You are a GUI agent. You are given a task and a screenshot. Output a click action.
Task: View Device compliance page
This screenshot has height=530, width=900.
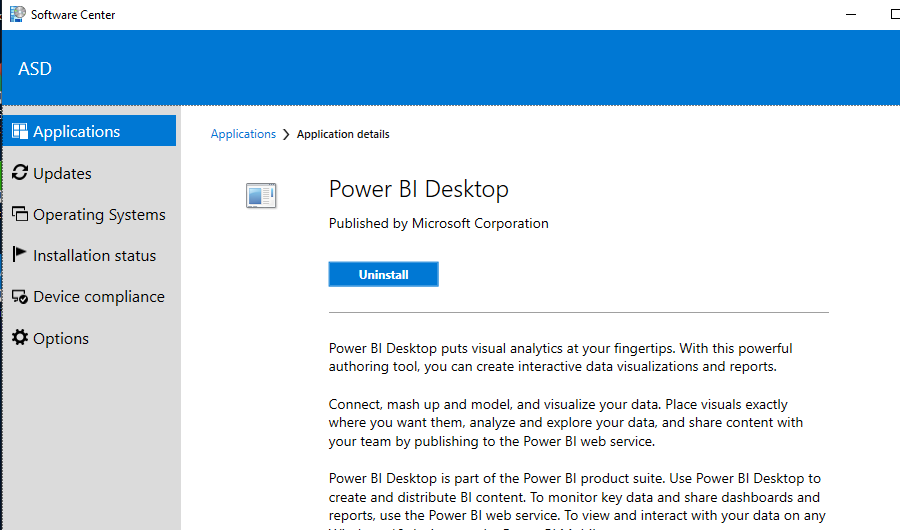90,296
